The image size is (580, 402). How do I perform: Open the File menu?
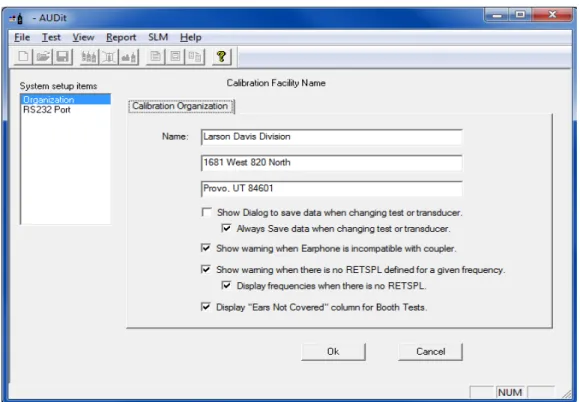pyautogui.click(x=22, y=37)
